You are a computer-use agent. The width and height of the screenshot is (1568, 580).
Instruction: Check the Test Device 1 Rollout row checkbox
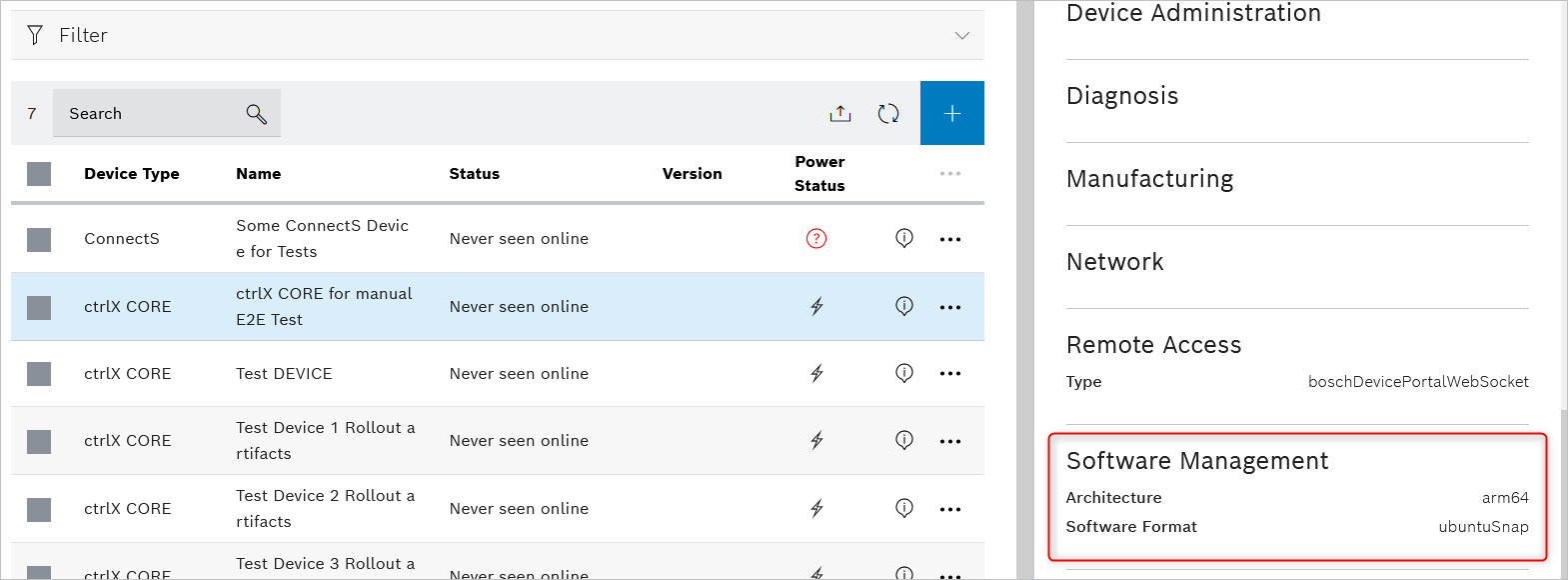click(x=39, y=441)
